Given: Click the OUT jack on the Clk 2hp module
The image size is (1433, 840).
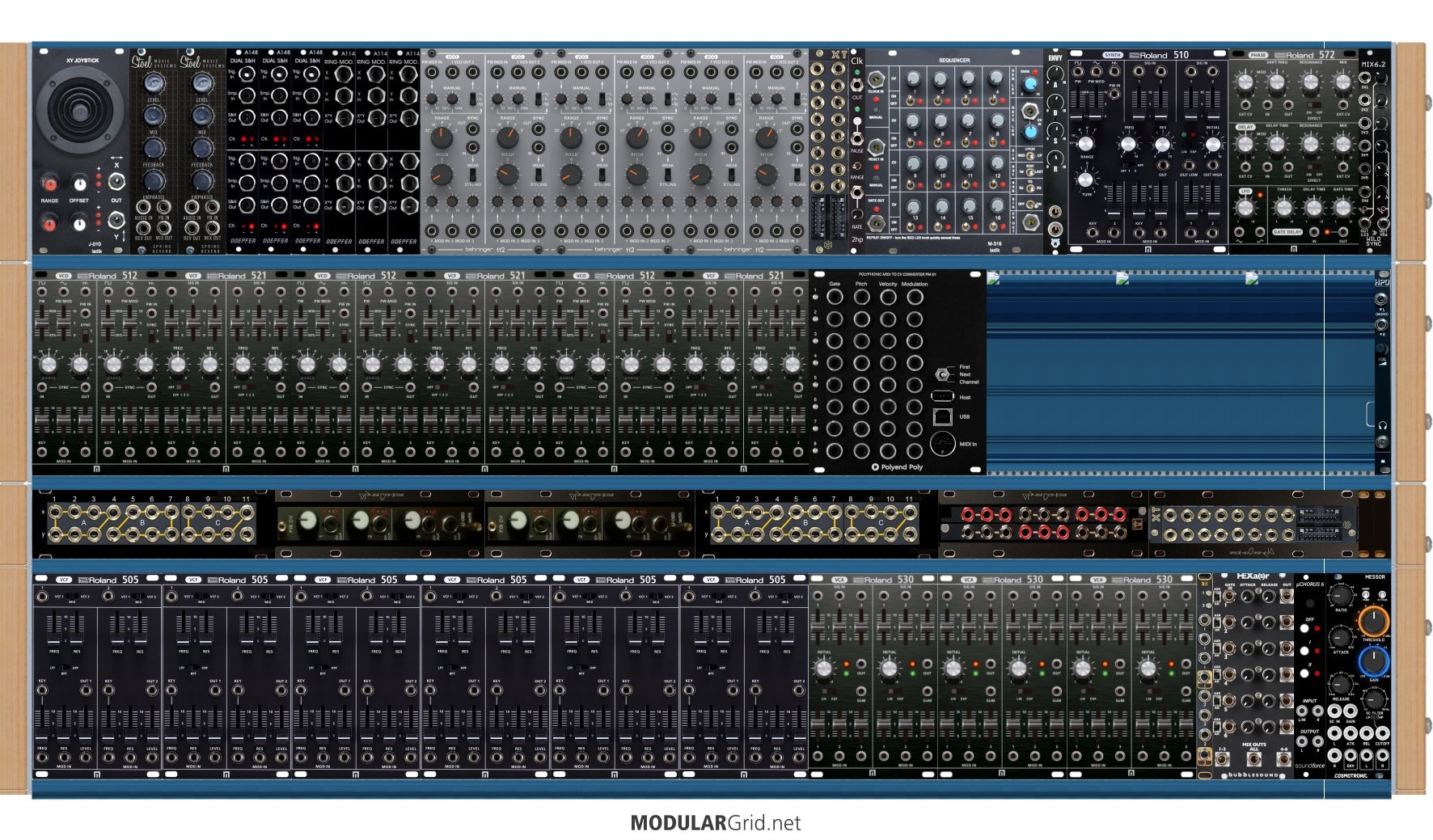Looking at the screenshot, I should [x=856, y=85].
